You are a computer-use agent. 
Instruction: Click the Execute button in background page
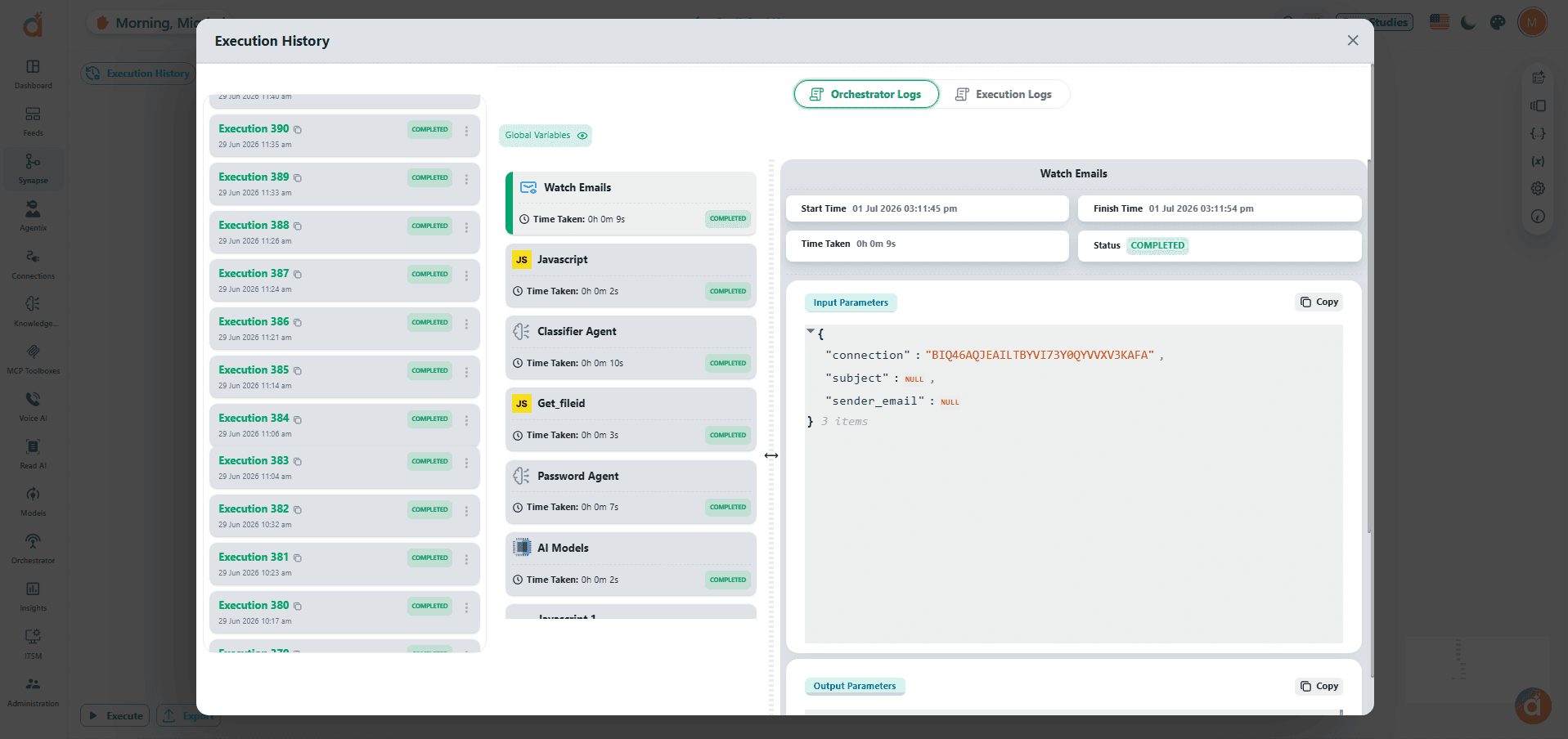click(115, 715)
